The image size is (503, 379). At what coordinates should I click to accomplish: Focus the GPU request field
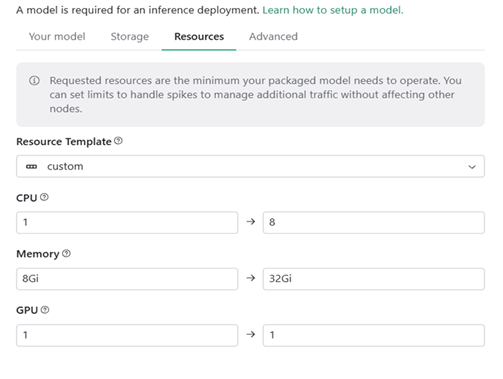[127, 335]
